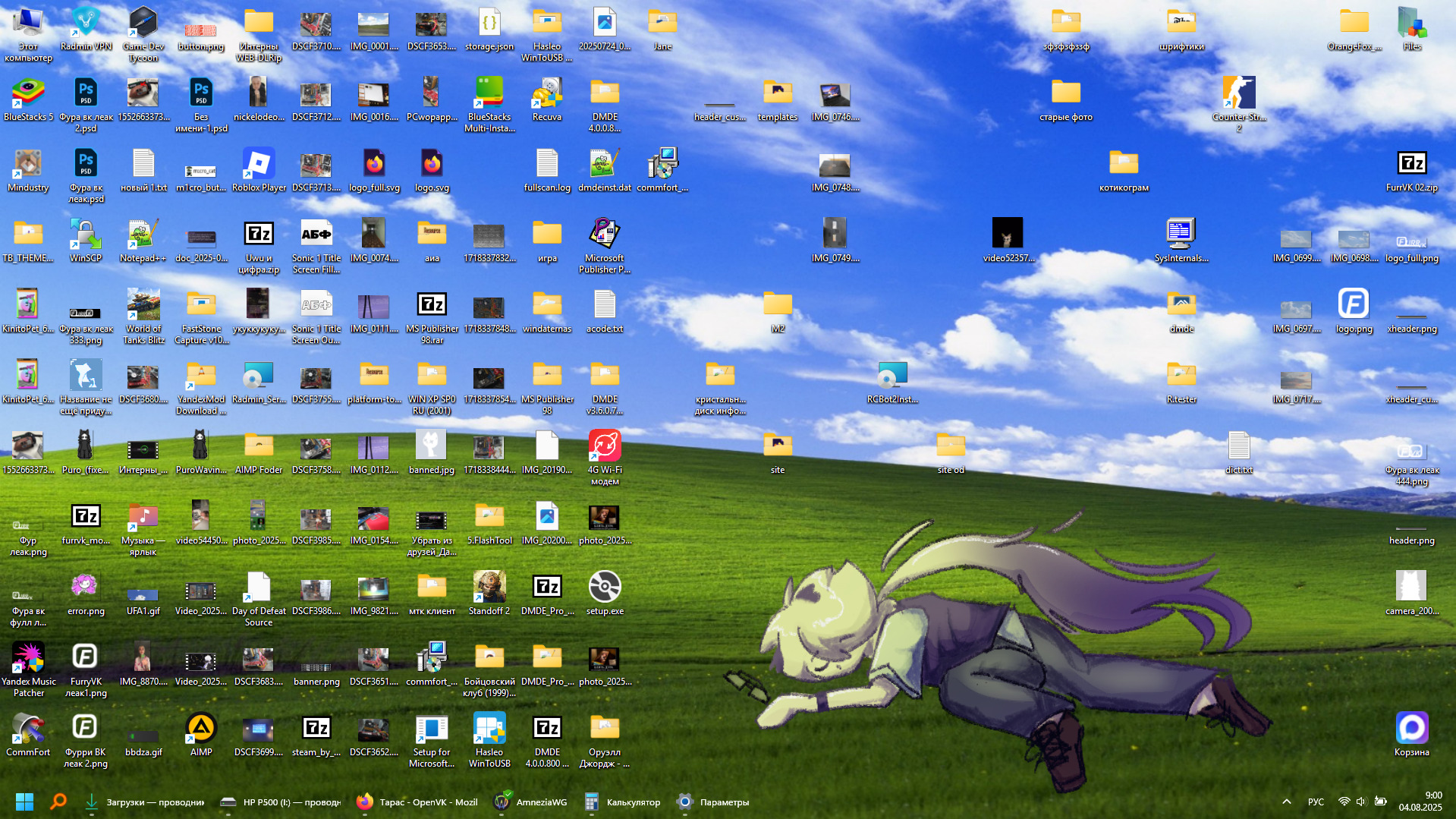Select the dict.txt text file

[x=1239, y=452]
